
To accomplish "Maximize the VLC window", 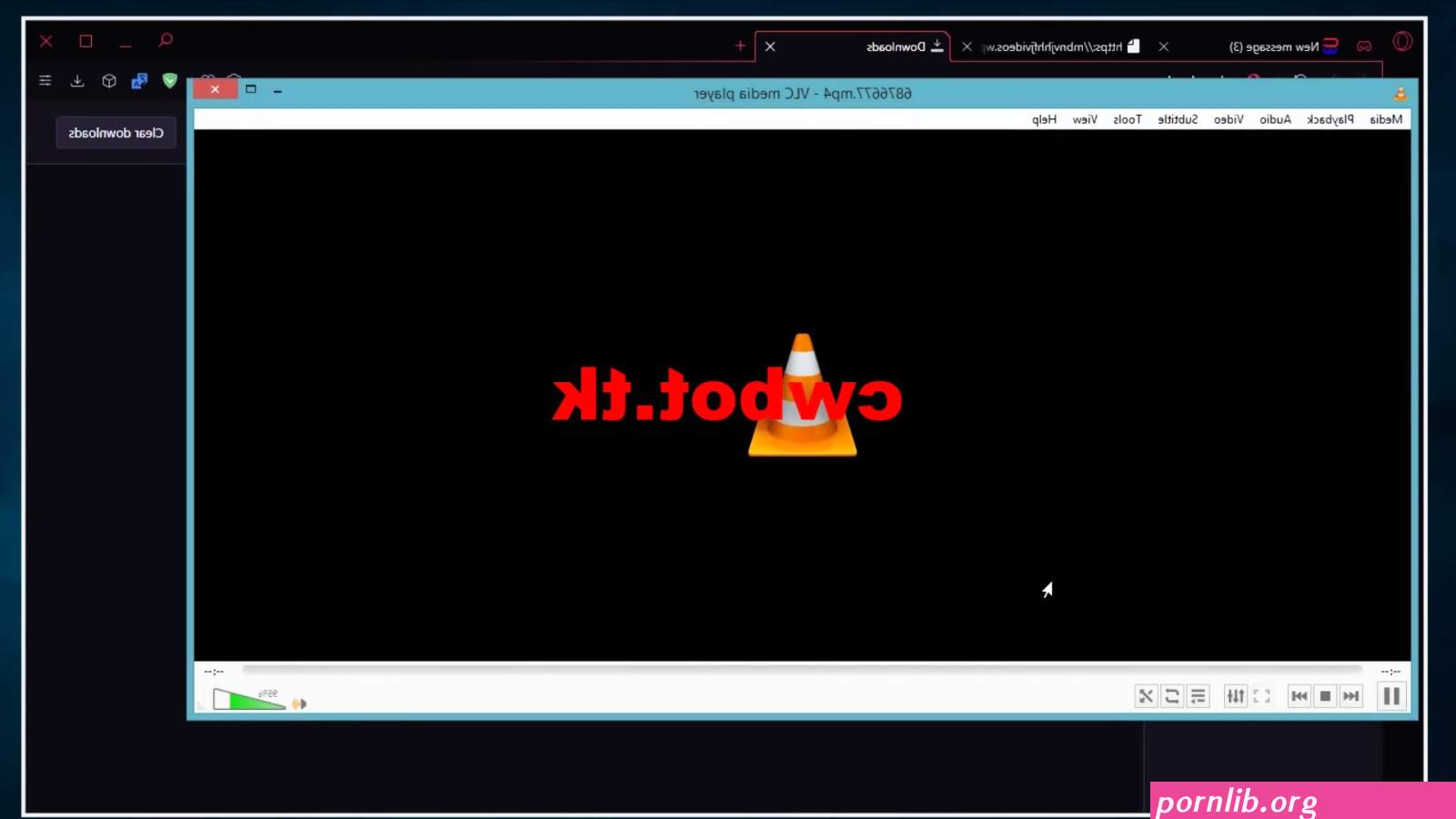I will click(251, 89).
